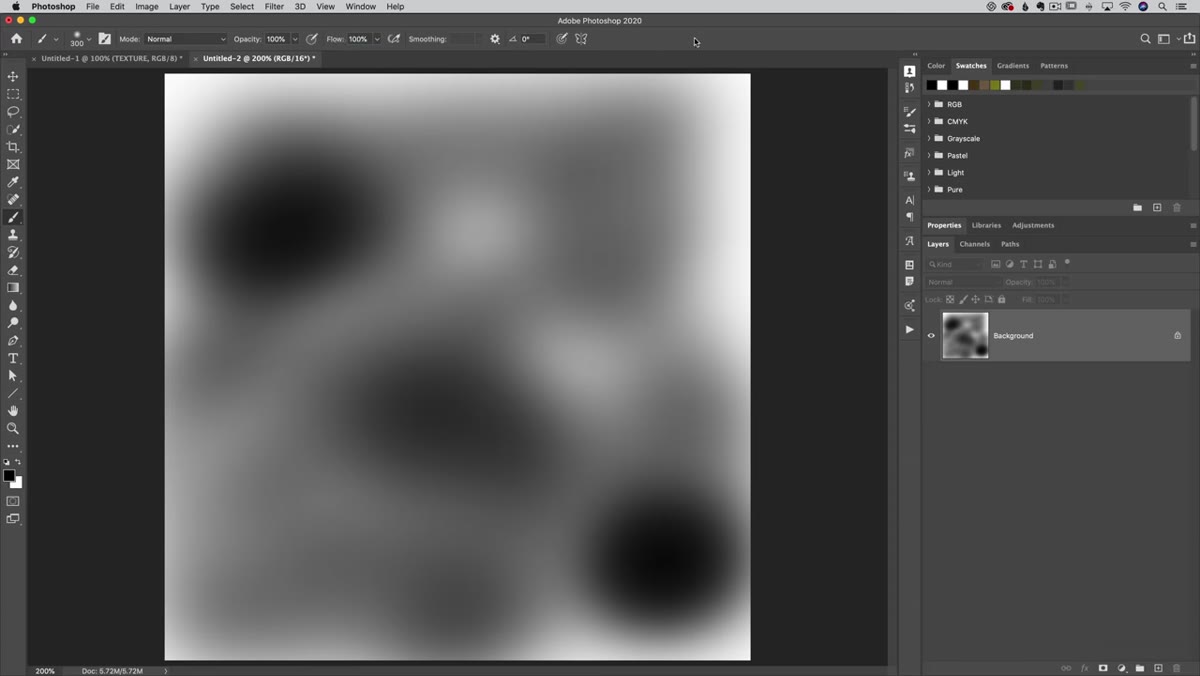
Task: Open the Swatches panel menu button
Action: click(1193, 66)
